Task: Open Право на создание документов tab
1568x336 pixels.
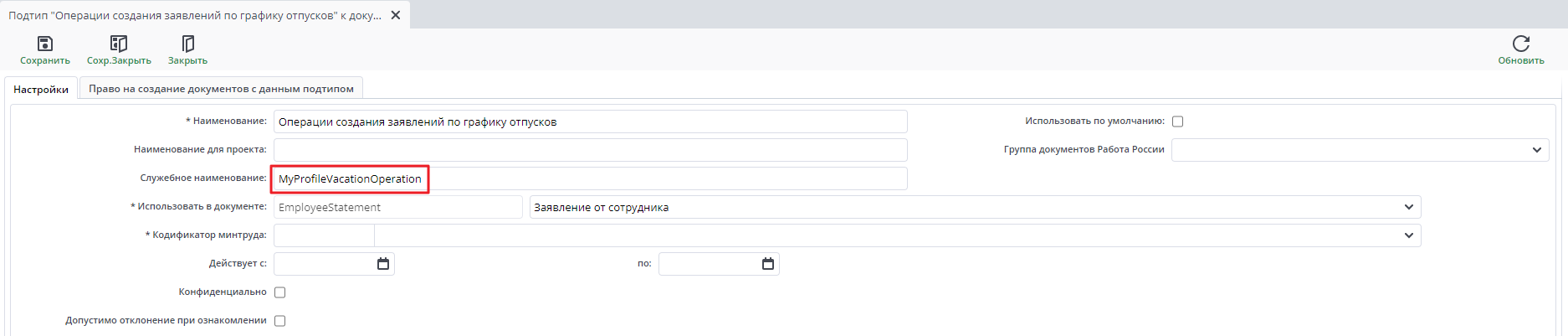Action: [221, 89]
